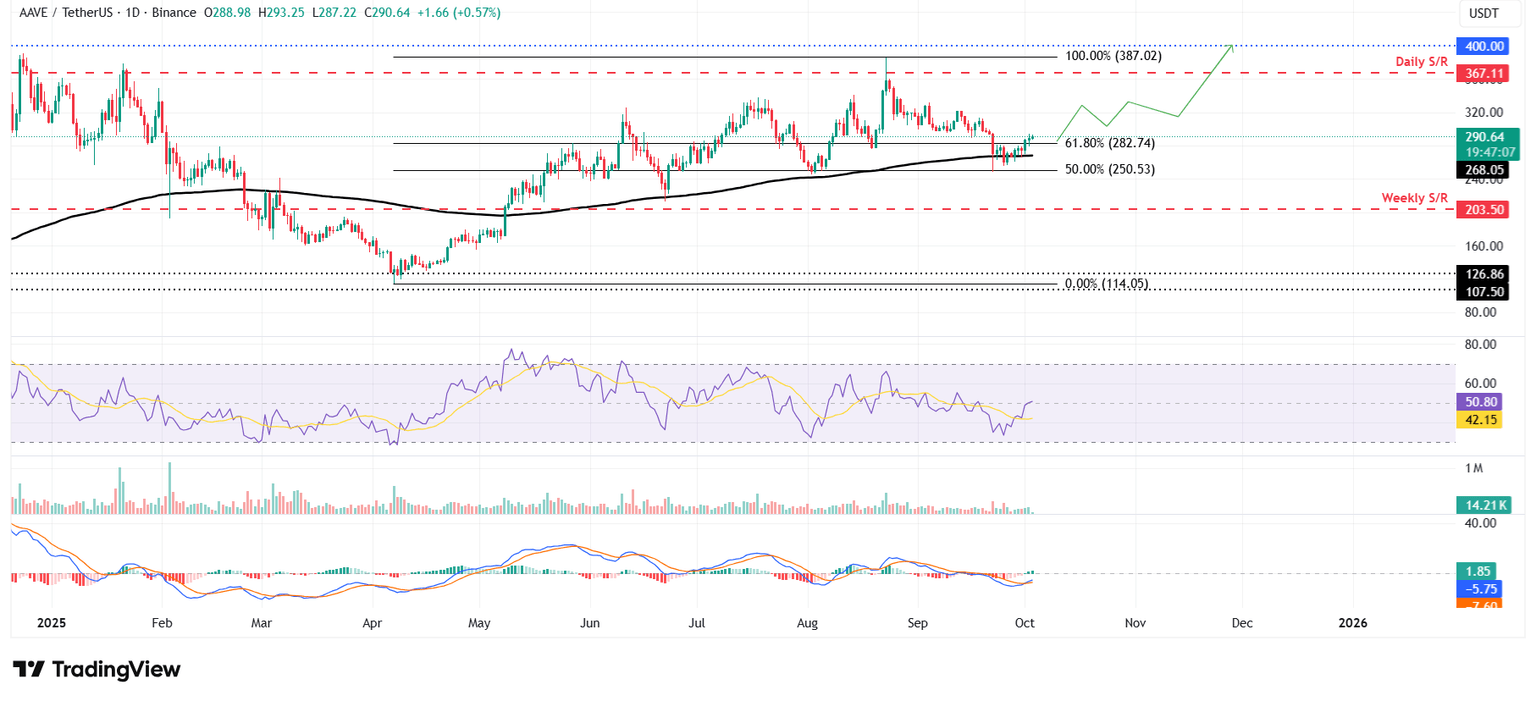Click the blue 400.00 price alert label
The width and height of the screenshot is (1536, 701).
pyautogui.click(x=1483, y=46)
